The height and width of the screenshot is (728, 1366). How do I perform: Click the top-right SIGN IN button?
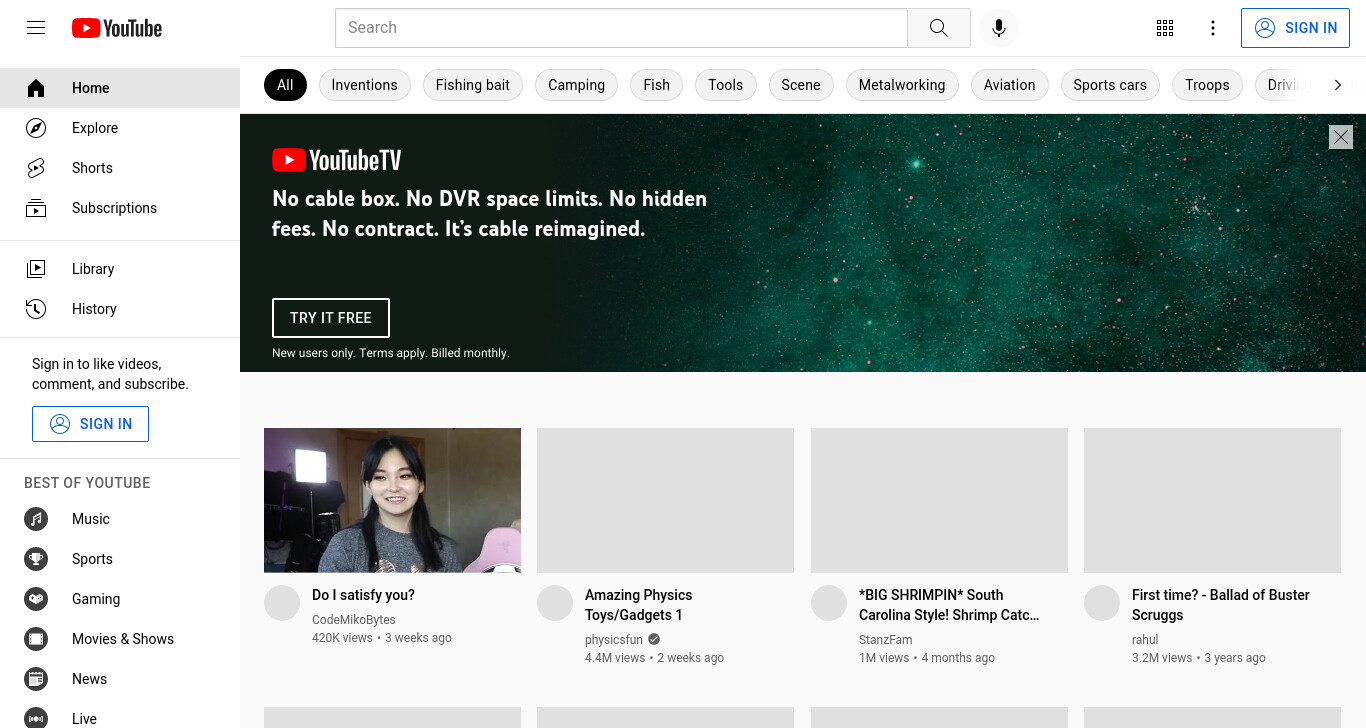(1295, 28)
